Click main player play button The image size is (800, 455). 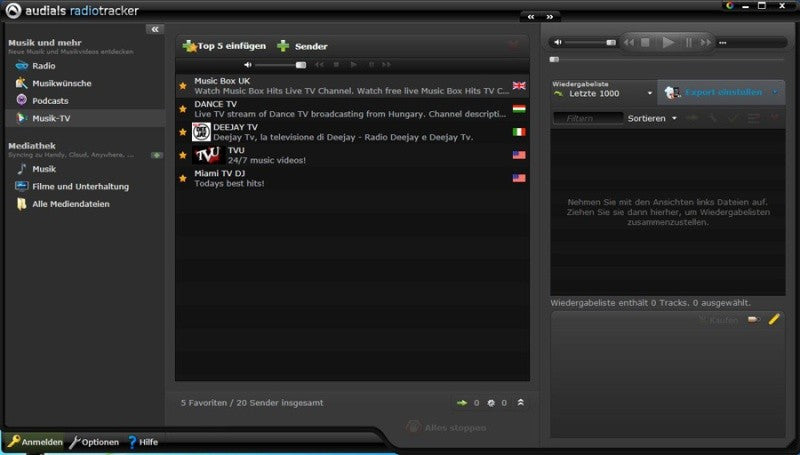[668, 42]
